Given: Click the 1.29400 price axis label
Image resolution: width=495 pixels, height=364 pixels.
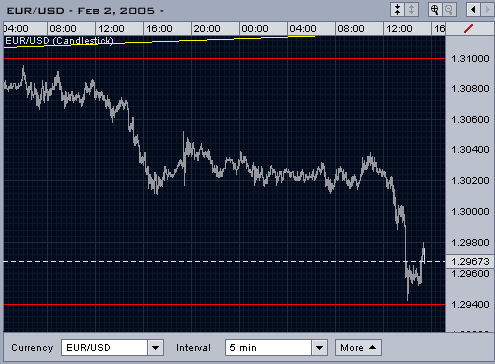Looking at the screenshot, I should pos(470,304).
